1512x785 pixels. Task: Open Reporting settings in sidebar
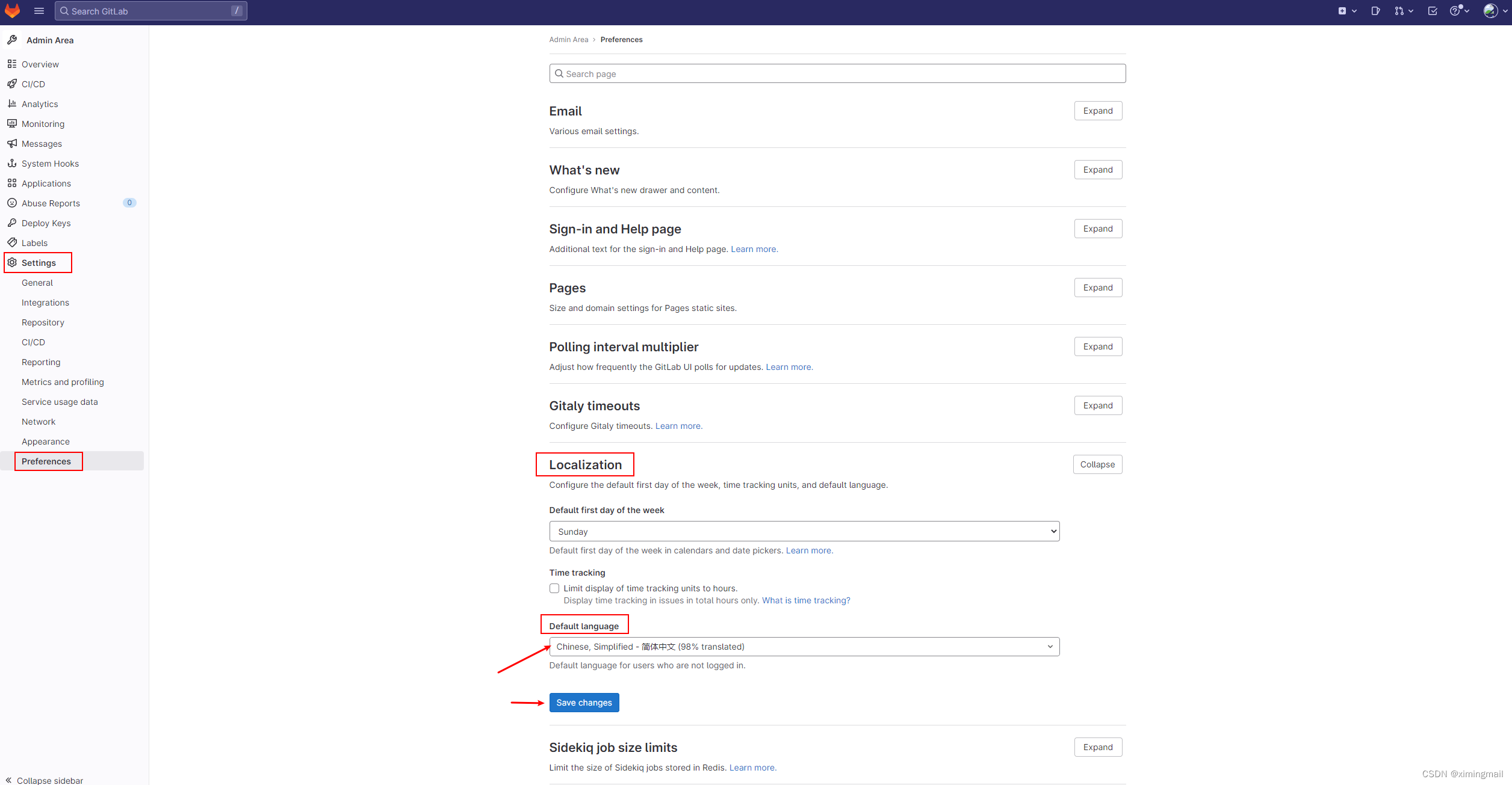(x=41, y=362)
